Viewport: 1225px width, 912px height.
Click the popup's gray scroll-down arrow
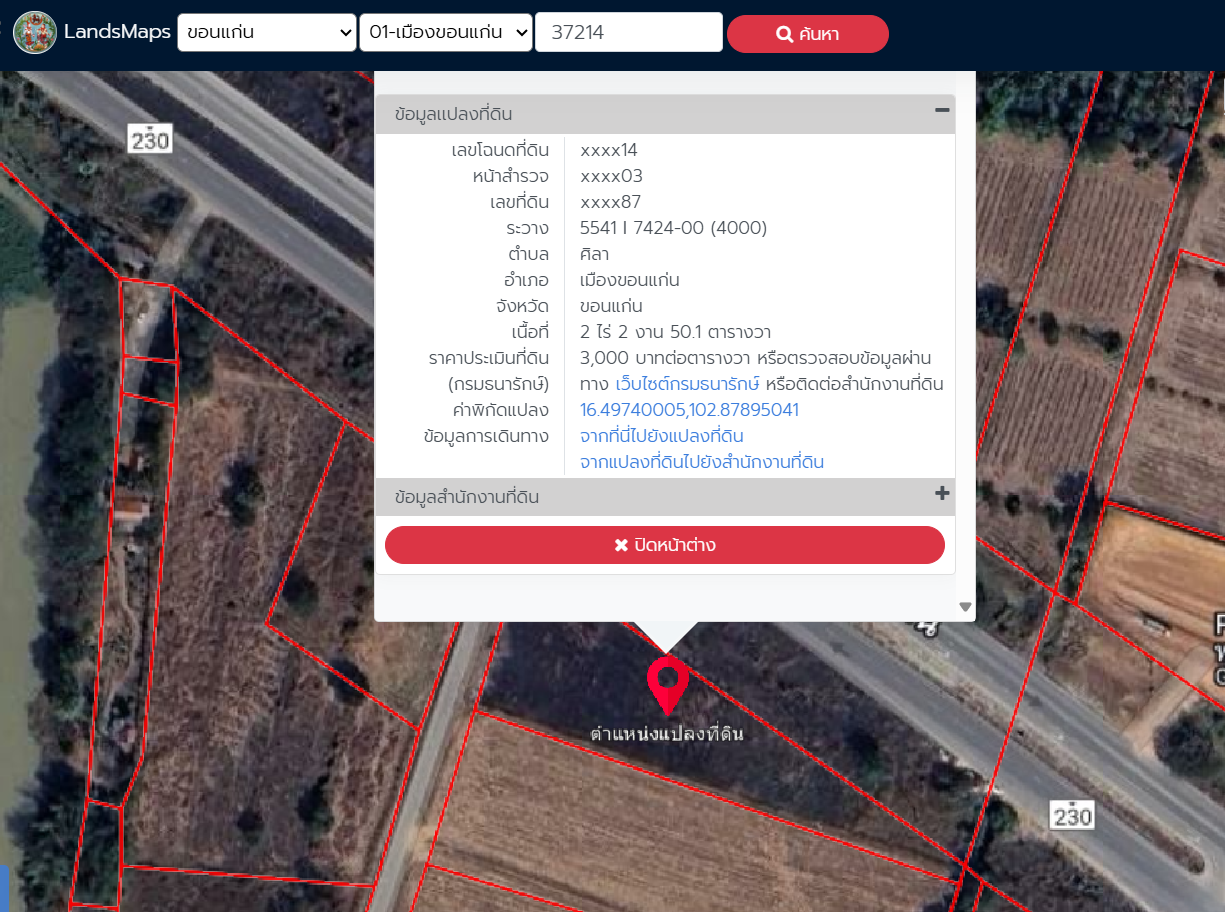point(965,606)
